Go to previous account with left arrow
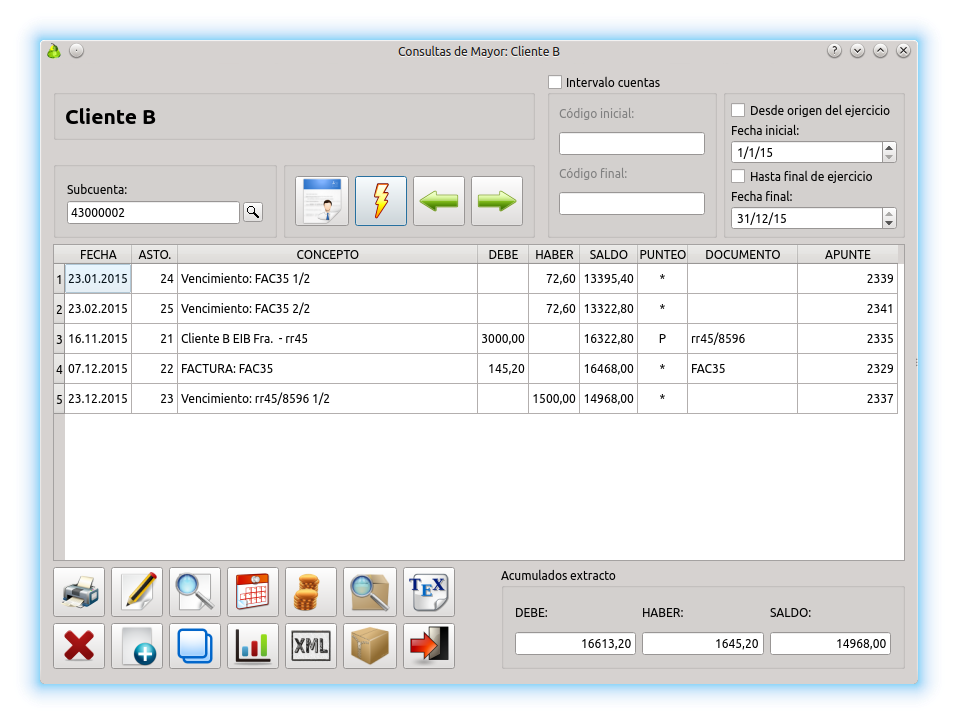Screen dimensions: 958x724 tap(439, 201)
